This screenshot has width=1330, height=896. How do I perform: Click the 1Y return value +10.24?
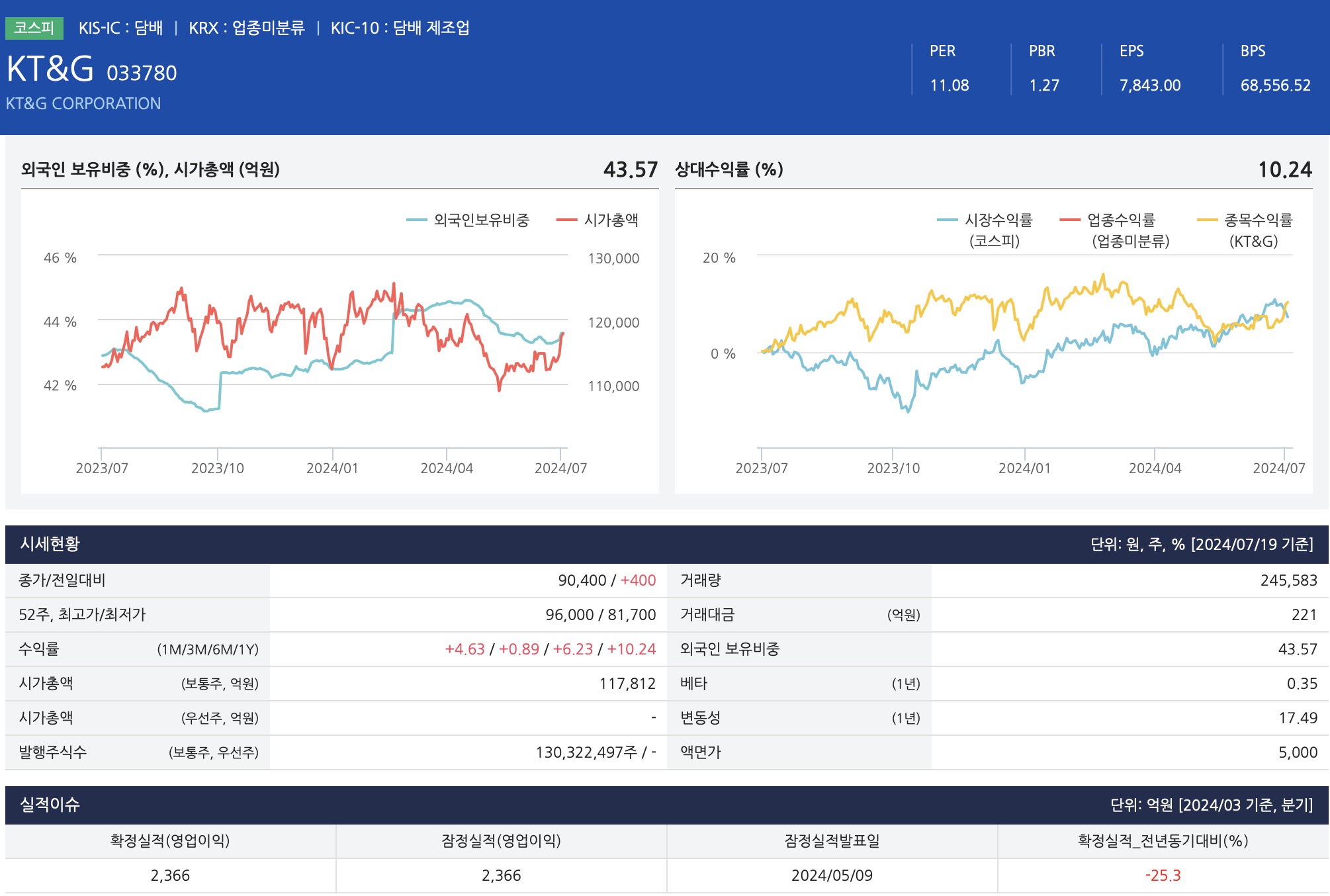631,649
